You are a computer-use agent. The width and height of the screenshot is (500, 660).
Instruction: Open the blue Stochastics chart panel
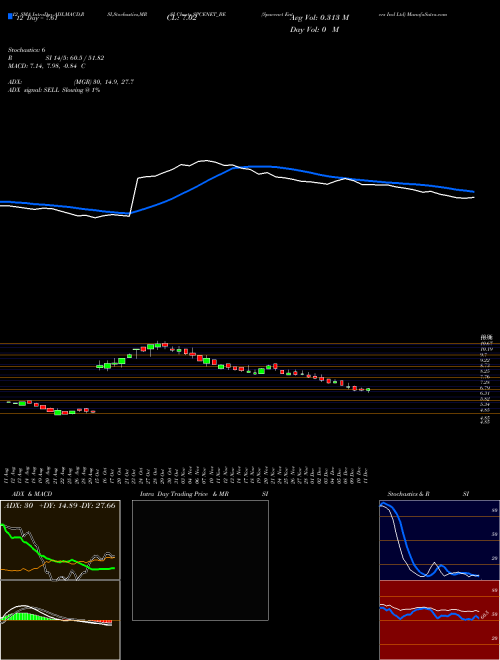click(x=439, y=540)
